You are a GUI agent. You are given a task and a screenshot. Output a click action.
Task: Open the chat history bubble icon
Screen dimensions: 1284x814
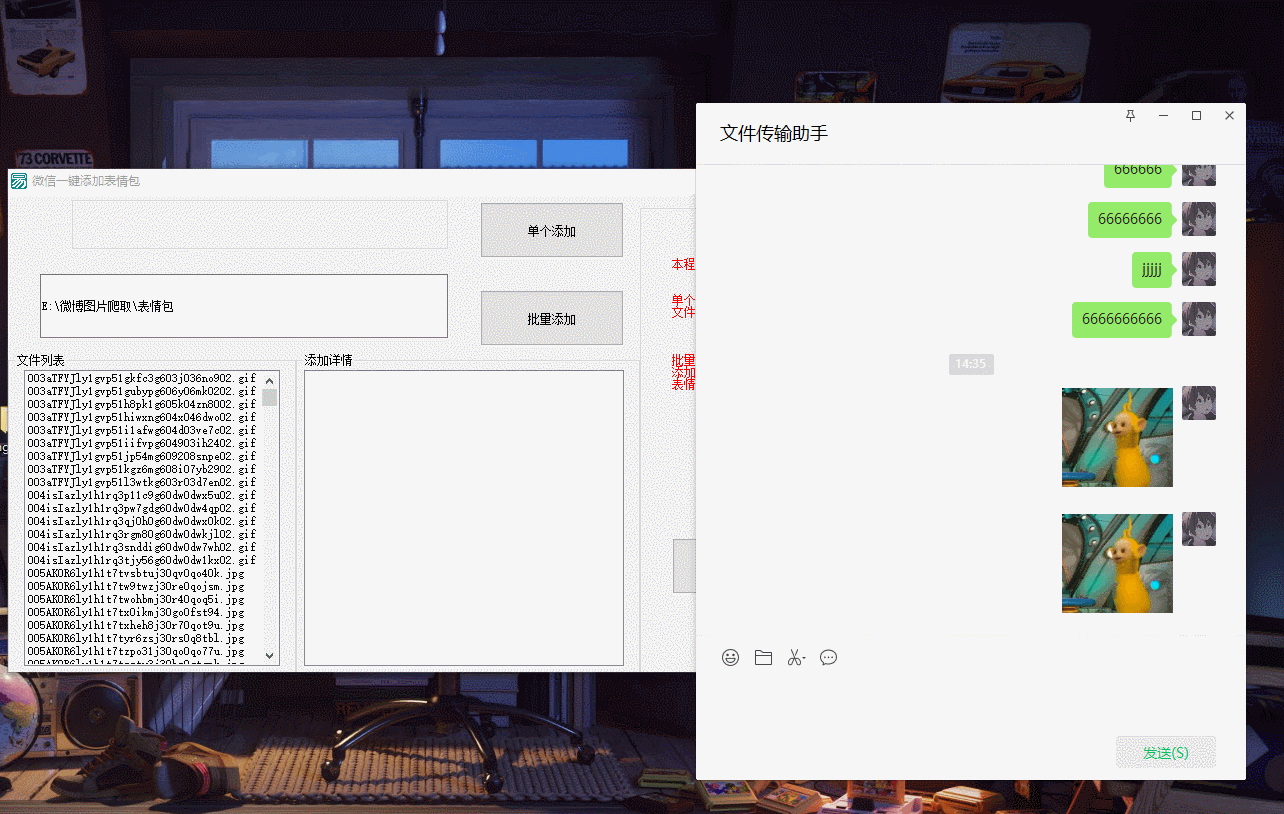tap(828, 657)
